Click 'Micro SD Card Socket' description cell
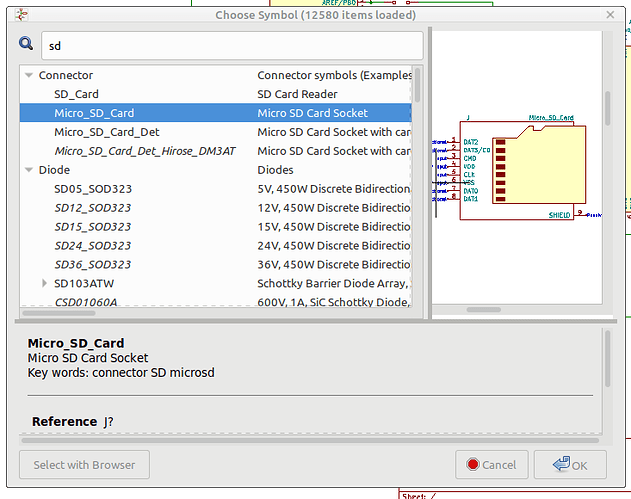Image resolution: width=631 pixels, height=499 pixels. tap(313, 113)
